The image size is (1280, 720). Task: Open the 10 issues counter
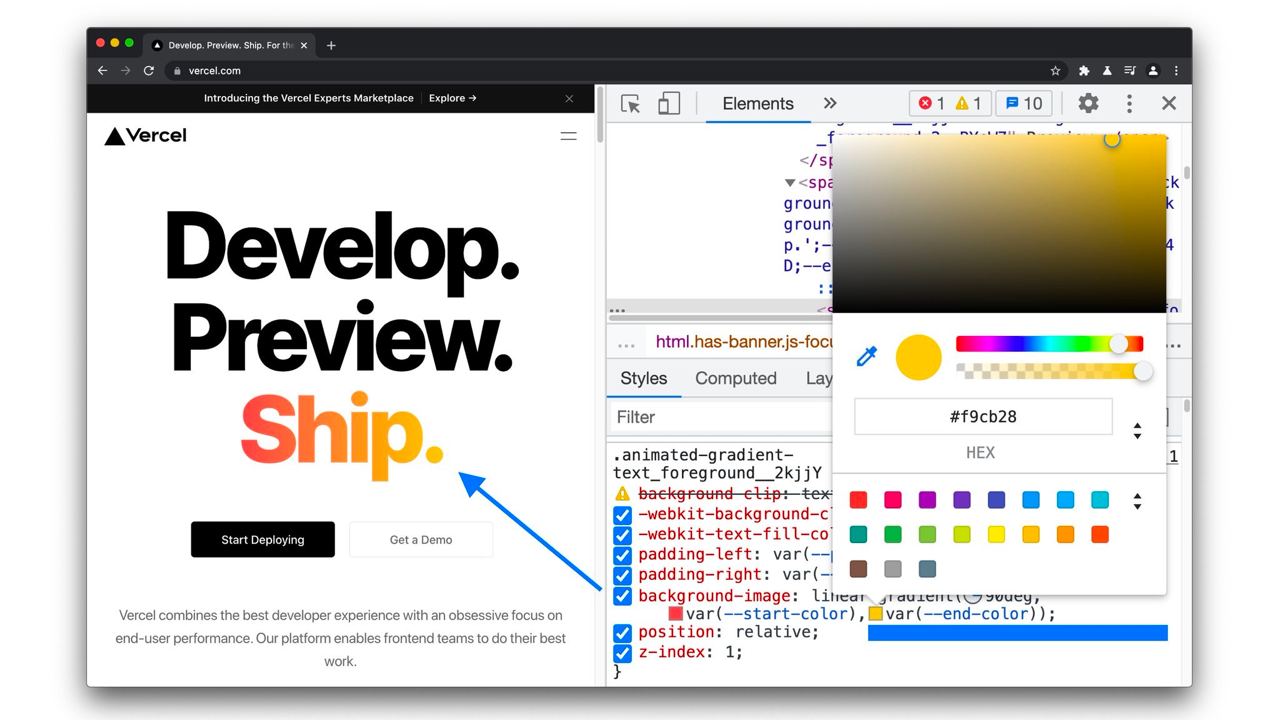click(1024, 103)
